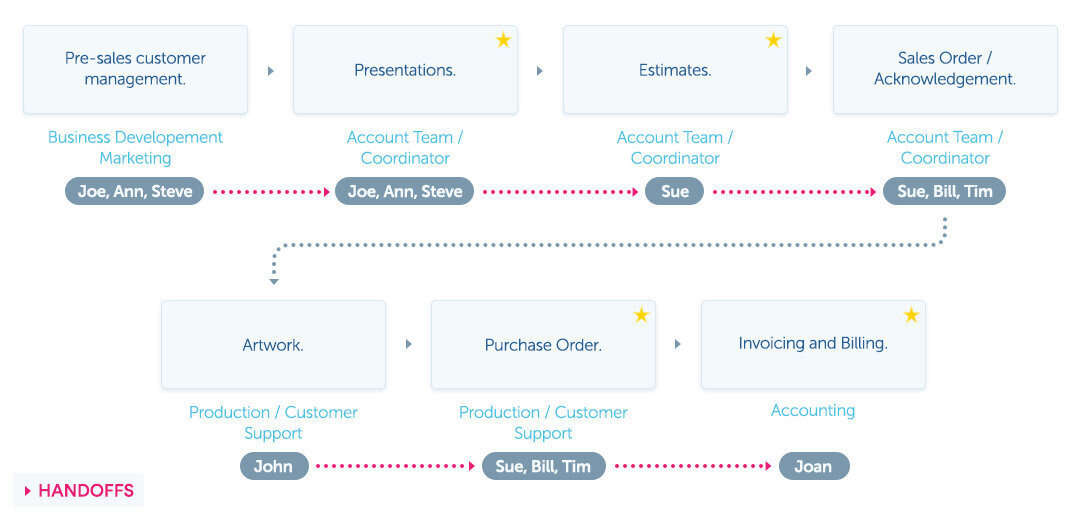Click the star icon on Estimates card
1081x522 pixels.
[773, 40]
